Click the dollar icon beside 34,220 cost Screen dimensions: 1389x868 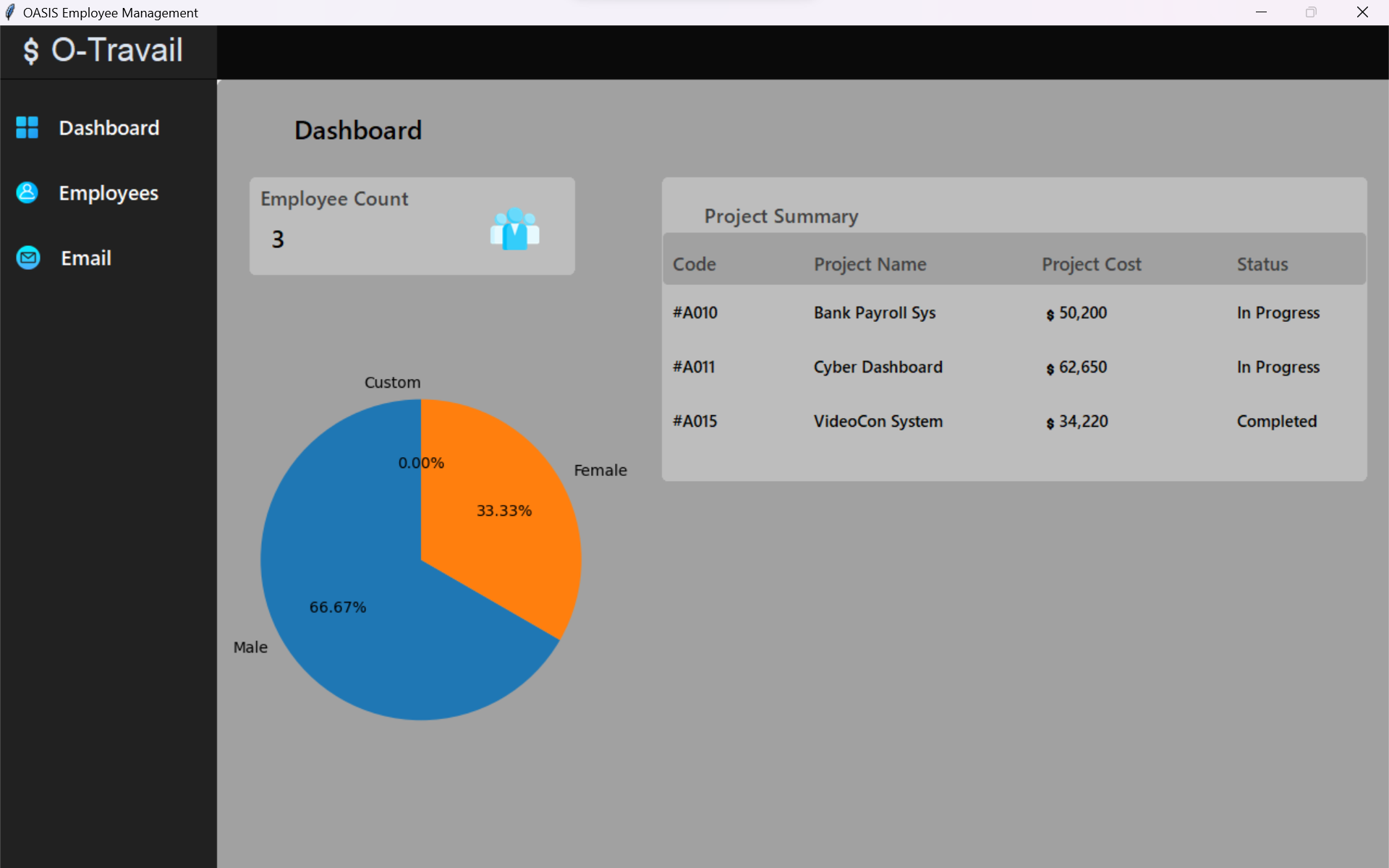point(1049,422)
